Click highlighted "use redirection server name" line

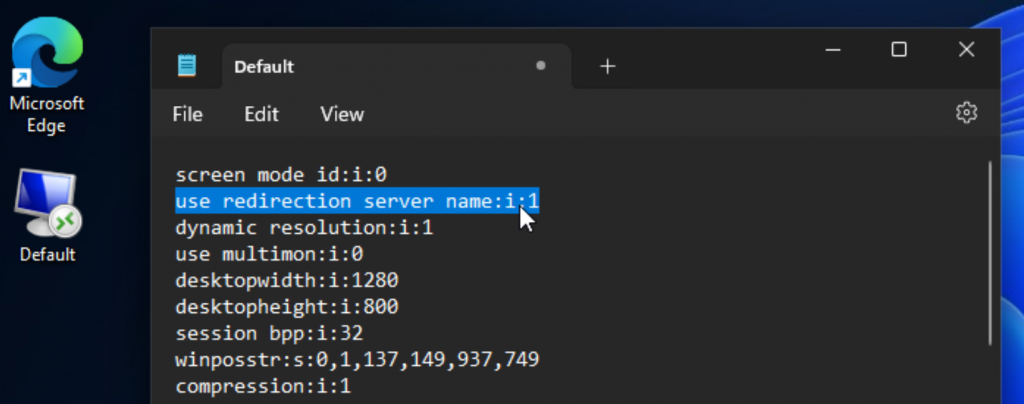(x=357, y=202)
